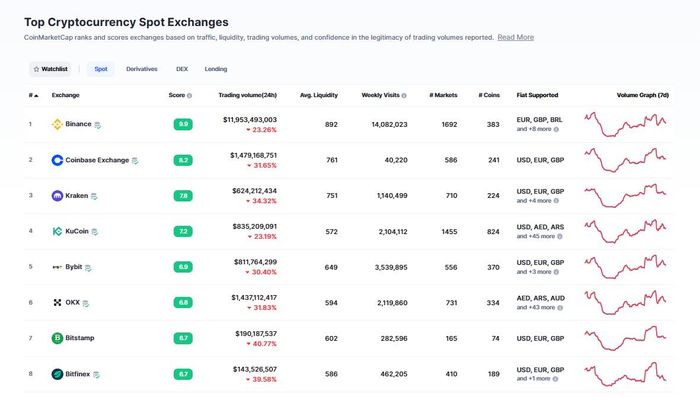Image resolution: width=700 pixels, height=397 pixels.
Task: Open the Bybit name link
Action: click(74, 267)
